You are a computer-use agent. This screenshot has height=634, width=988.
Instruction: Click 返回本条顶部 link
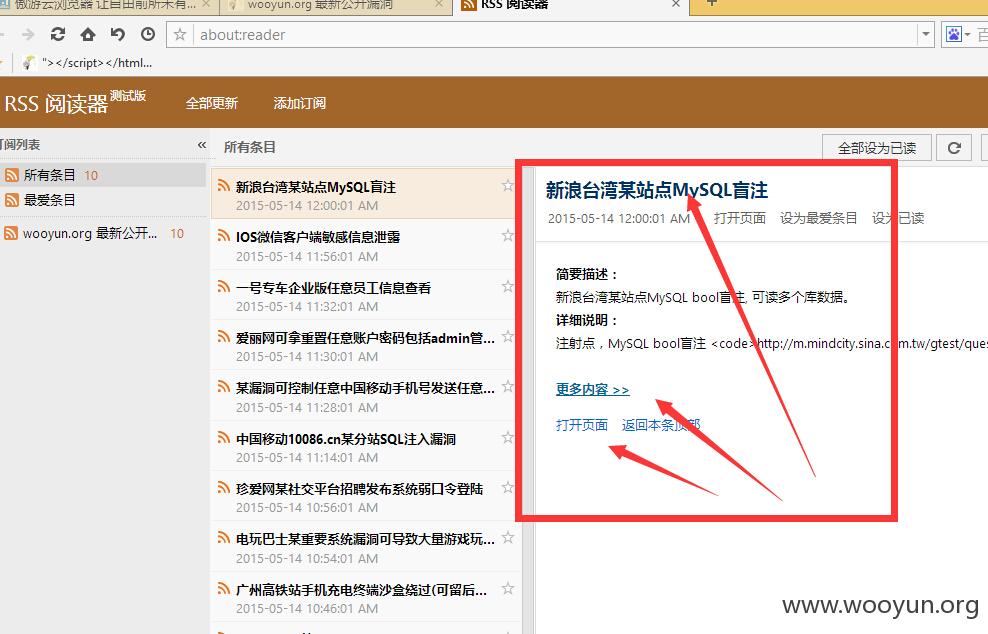point(661,425)
